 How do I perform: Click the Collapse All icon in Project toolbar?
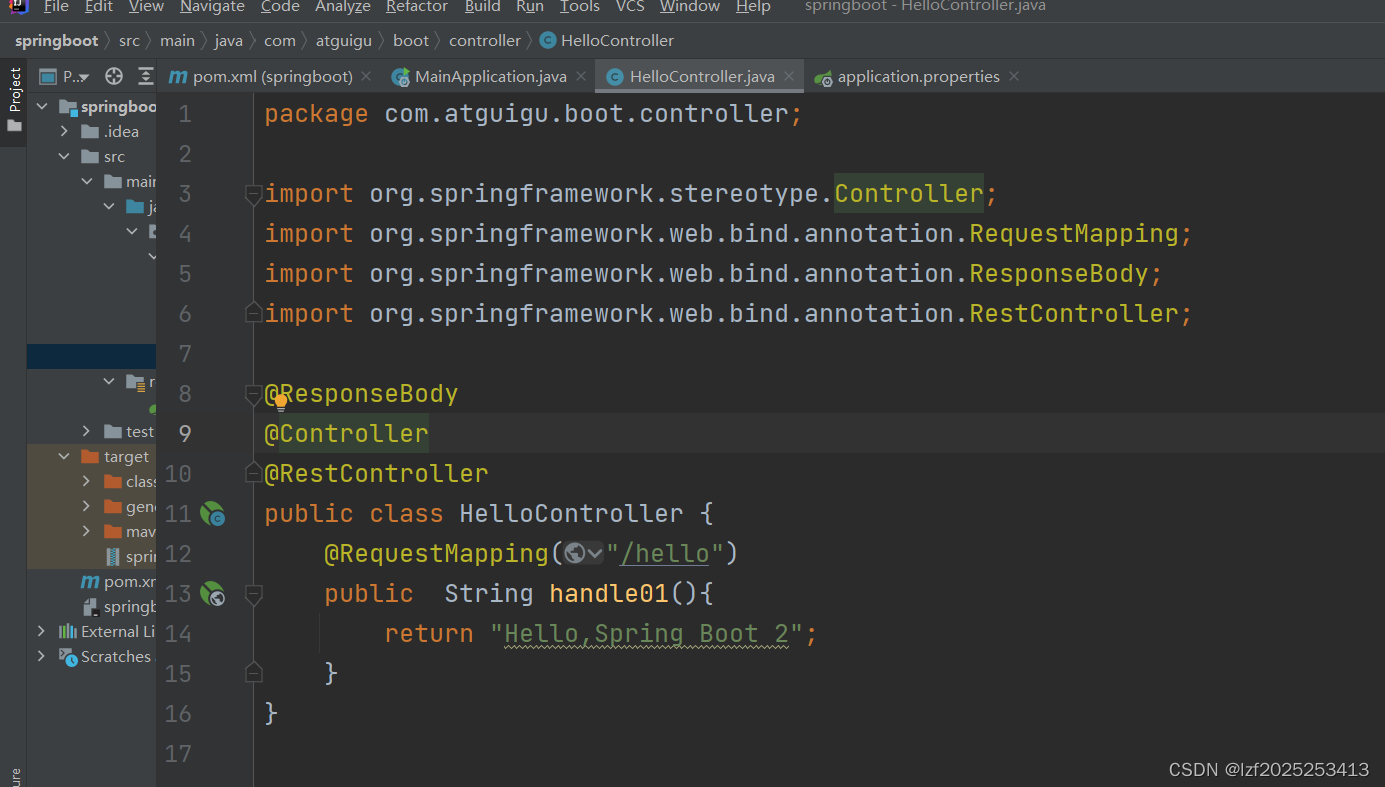coord(145,76)
